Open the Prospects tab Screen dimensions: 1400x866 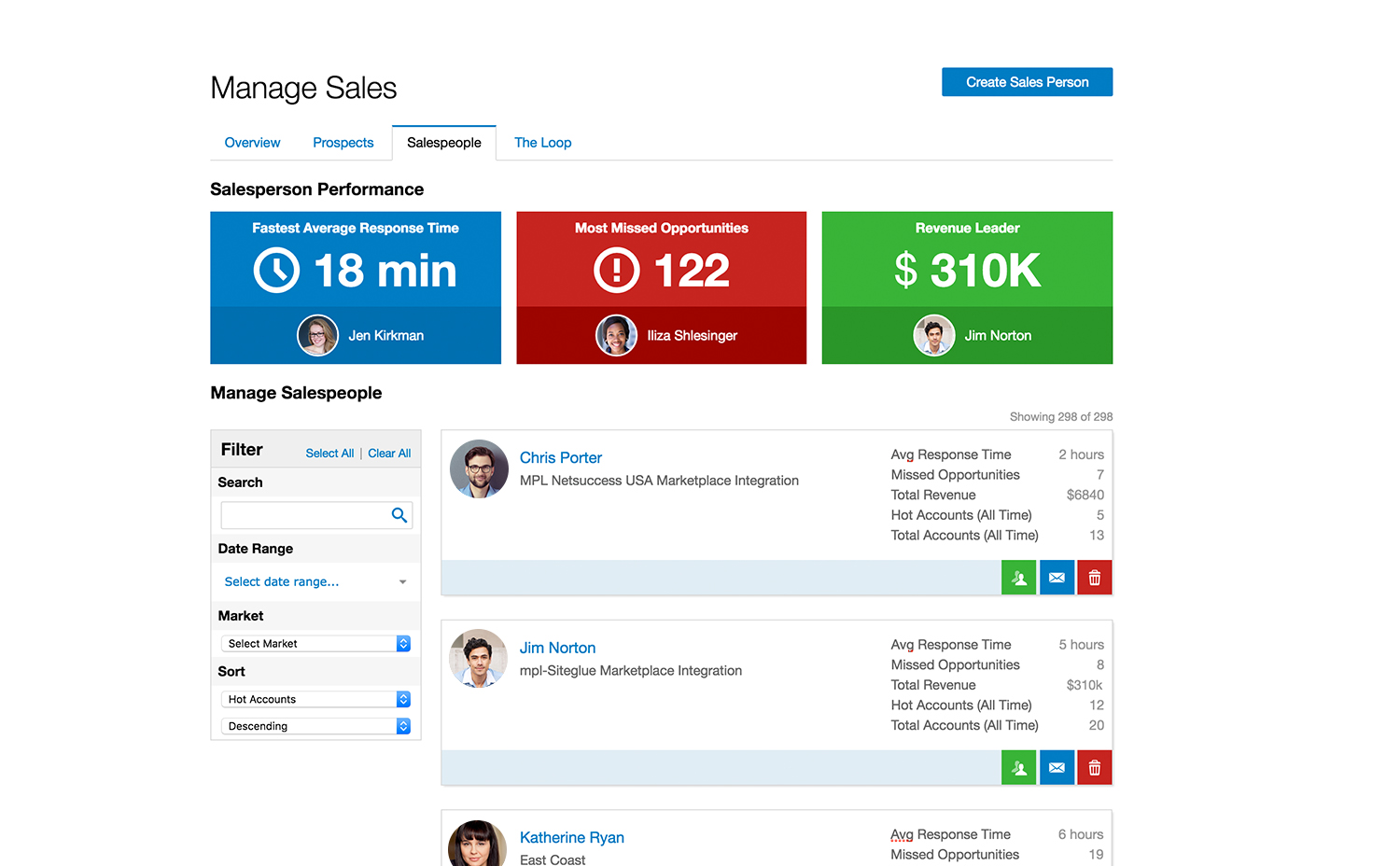point(343,143)
